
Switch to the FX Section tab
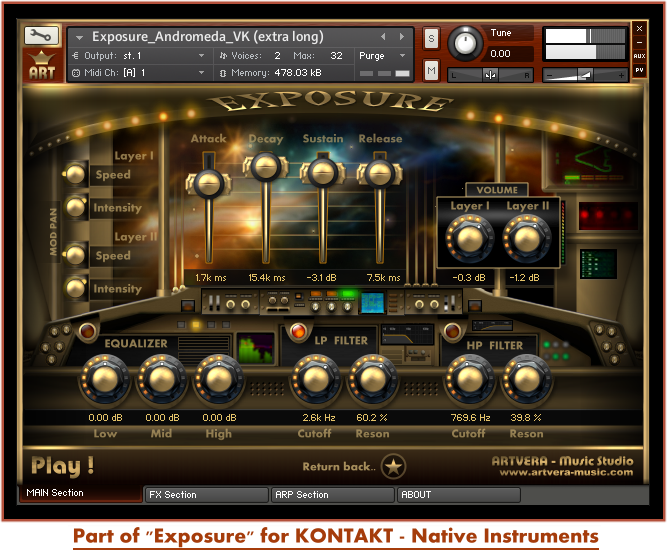coord(206,494)
